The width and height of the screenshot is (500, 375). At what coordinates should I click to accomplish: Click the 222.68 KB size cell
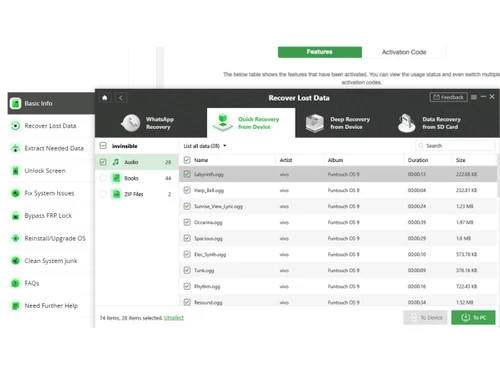pyautogui.click(x=466, y=174)
